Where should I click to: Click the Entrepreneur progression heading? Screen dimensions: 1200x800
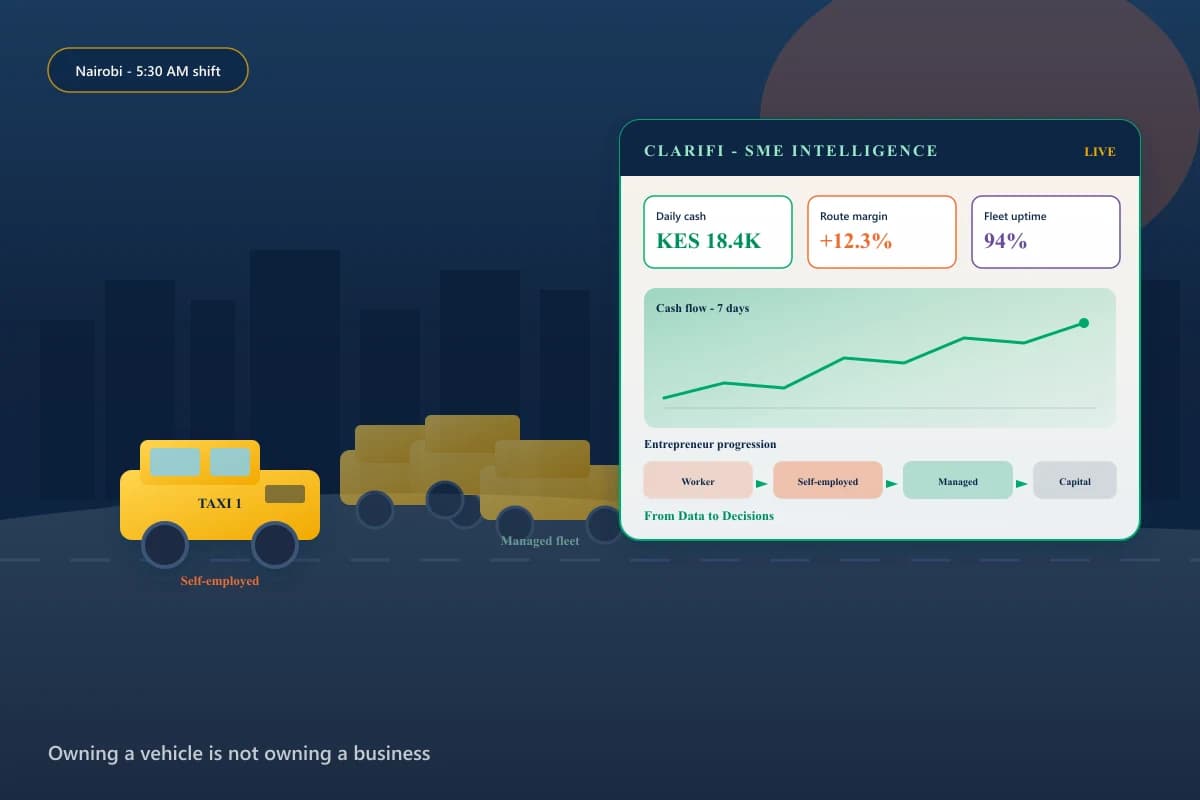point(710,444)
